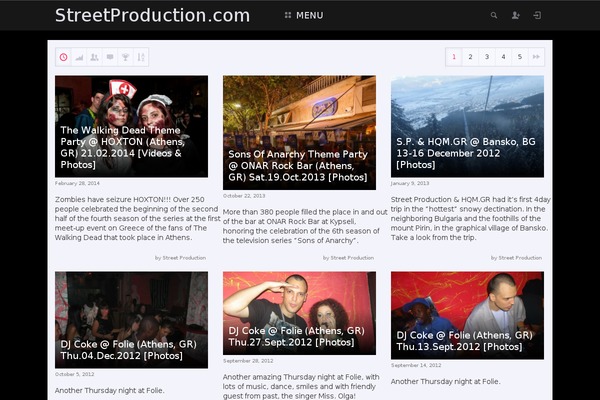Sort posts by comments bubble icon
Screen dimensions: 600x400
110,57
